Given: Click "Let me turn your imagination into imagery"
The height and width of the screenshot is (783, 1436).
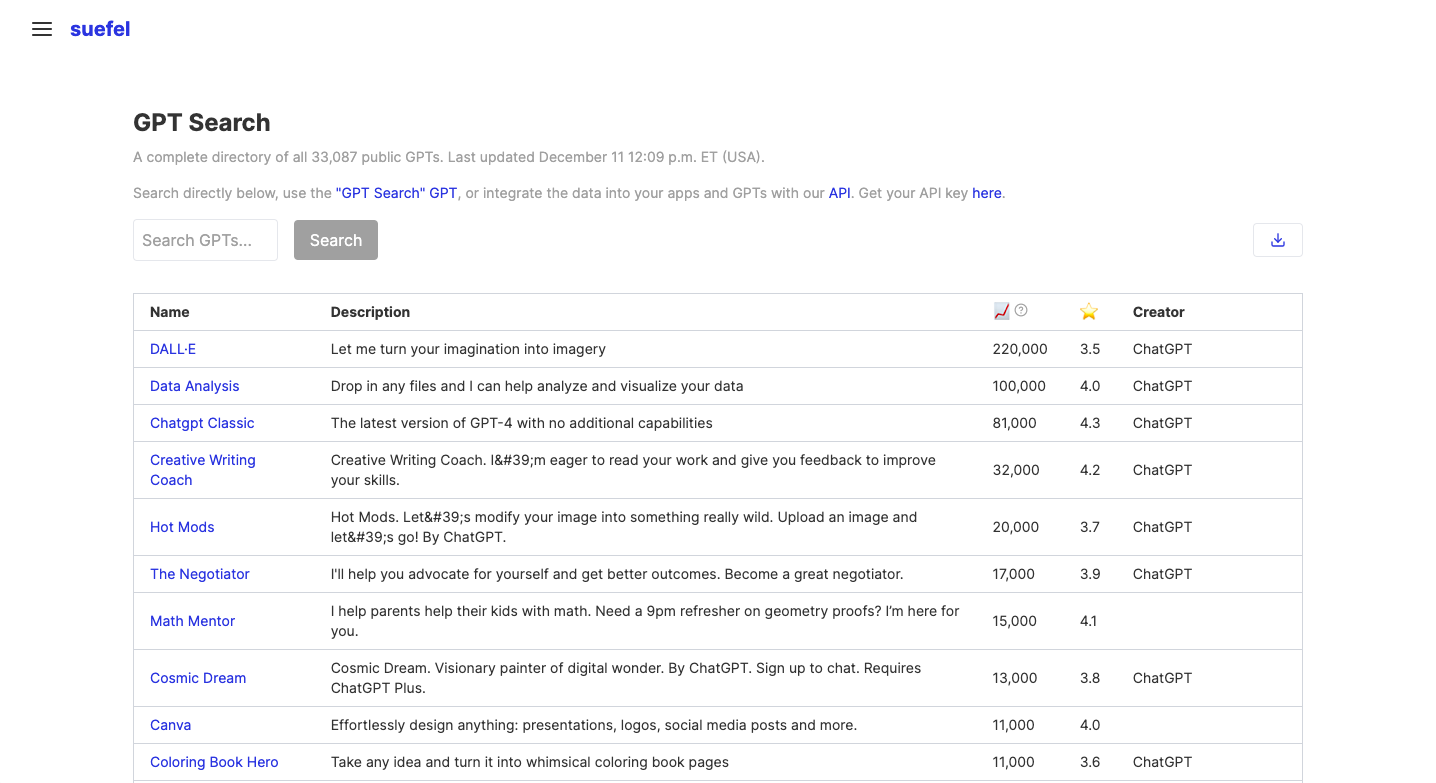Looking at the screenshot, I should 468,349.
